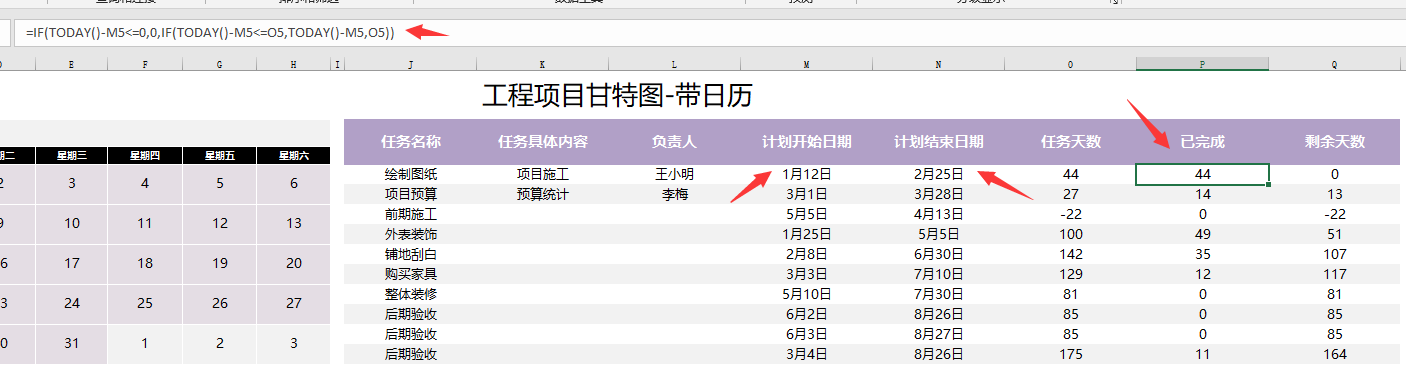Select column L header
The image size is (1406, 377).
[x=674, y=64]
